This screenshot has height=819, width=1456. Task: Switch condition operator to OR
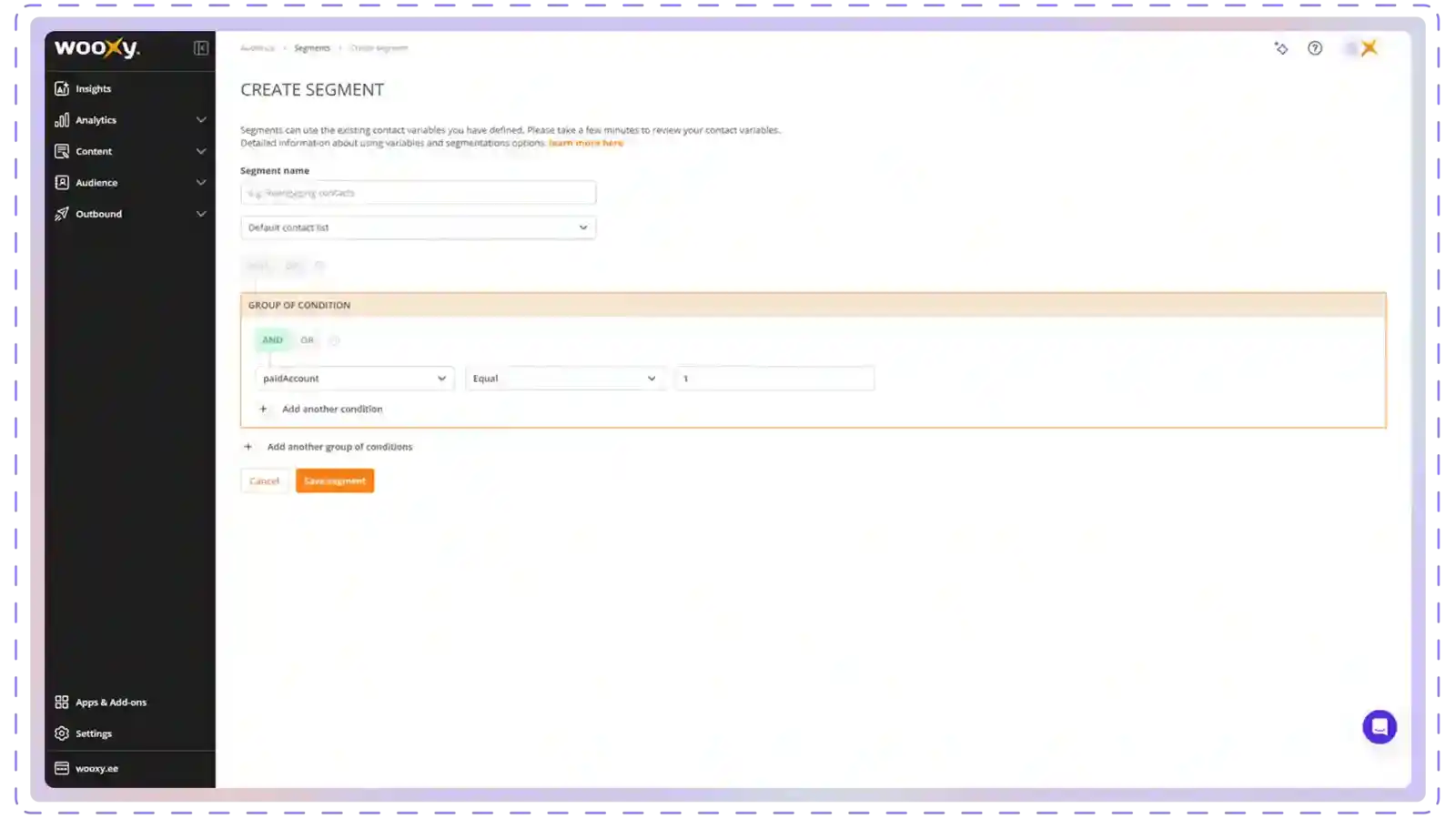(x=308, y=340)
